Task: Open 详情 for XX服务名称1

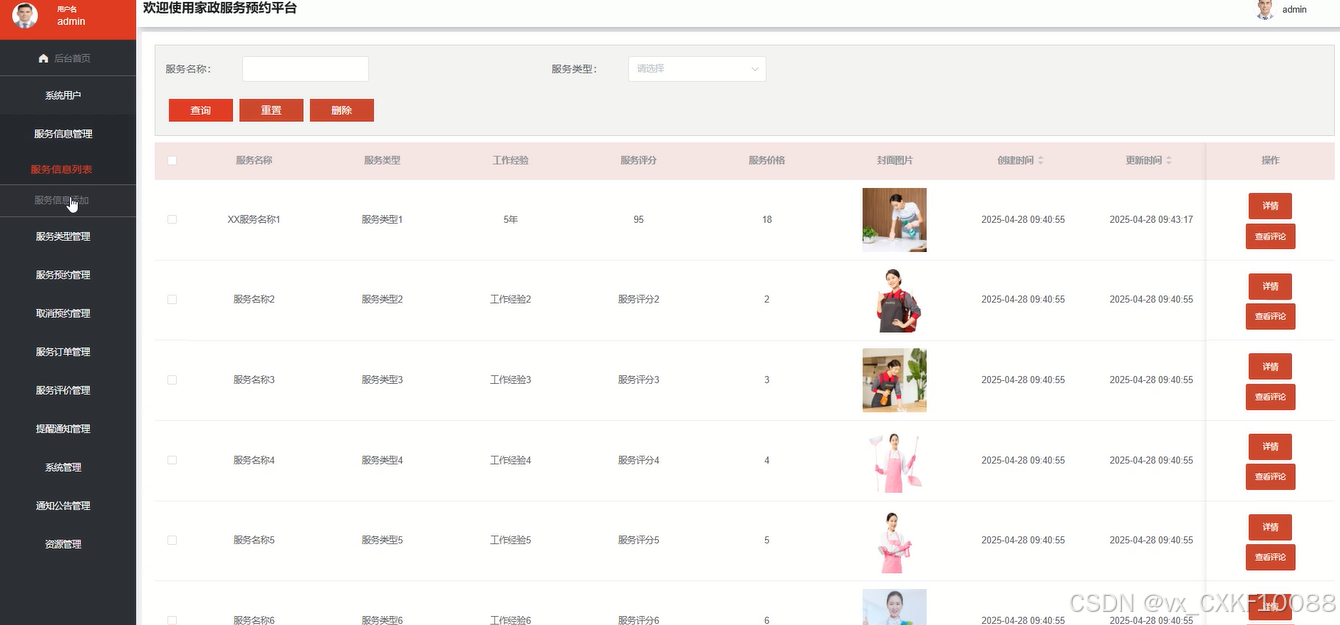Action: click(1270, 206)
